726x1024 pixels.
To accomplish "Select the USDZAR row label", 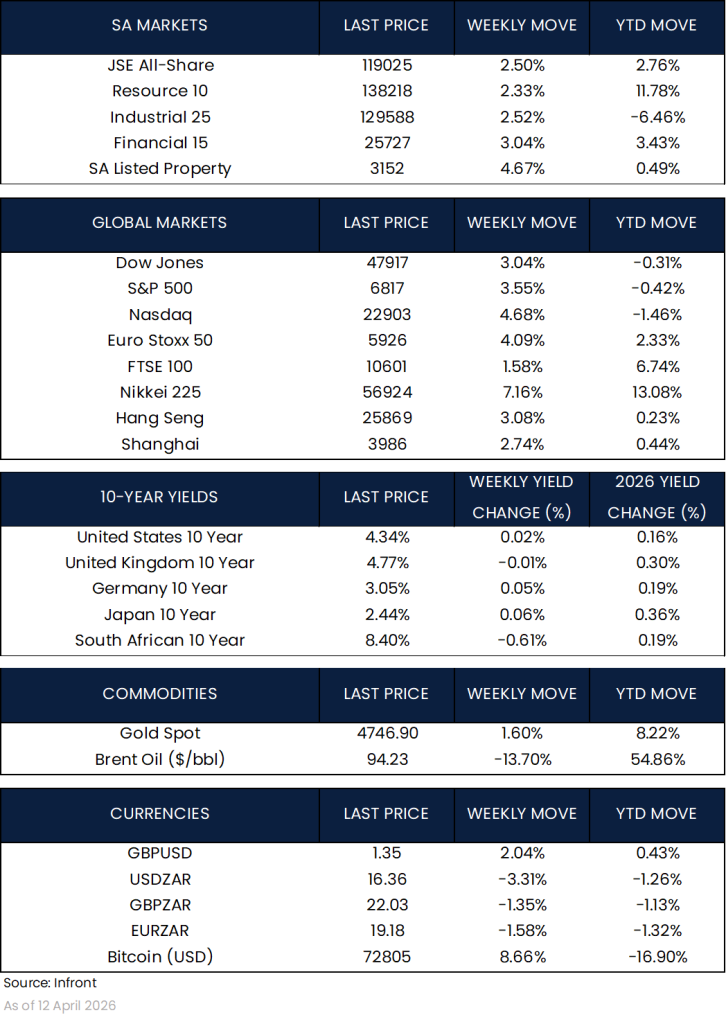I will click(x=160, y=879).
